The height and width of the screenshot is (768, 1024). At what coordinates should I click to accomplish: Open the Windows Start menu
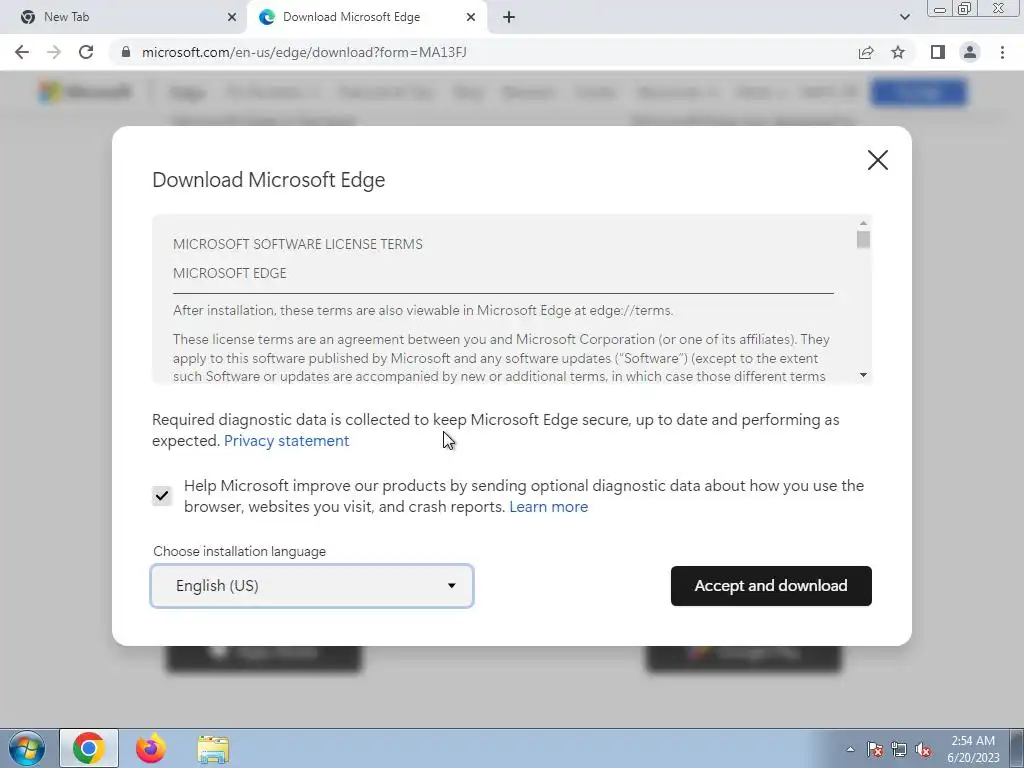26,749
